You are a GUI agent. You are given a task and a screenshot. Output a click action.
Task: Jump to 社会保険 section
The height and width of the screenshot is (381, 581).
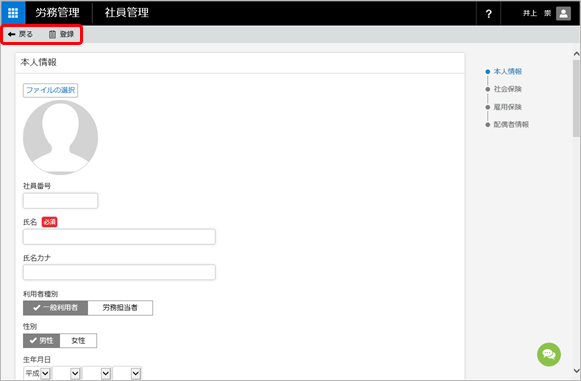coord(508,89)
